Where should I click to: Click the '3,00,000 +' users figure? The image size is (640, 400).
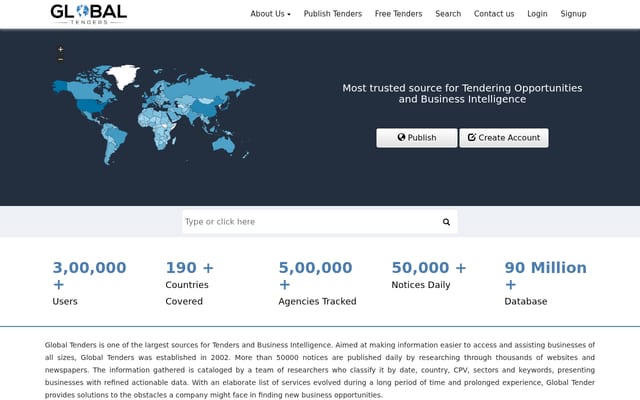click(x=89, y=276)
